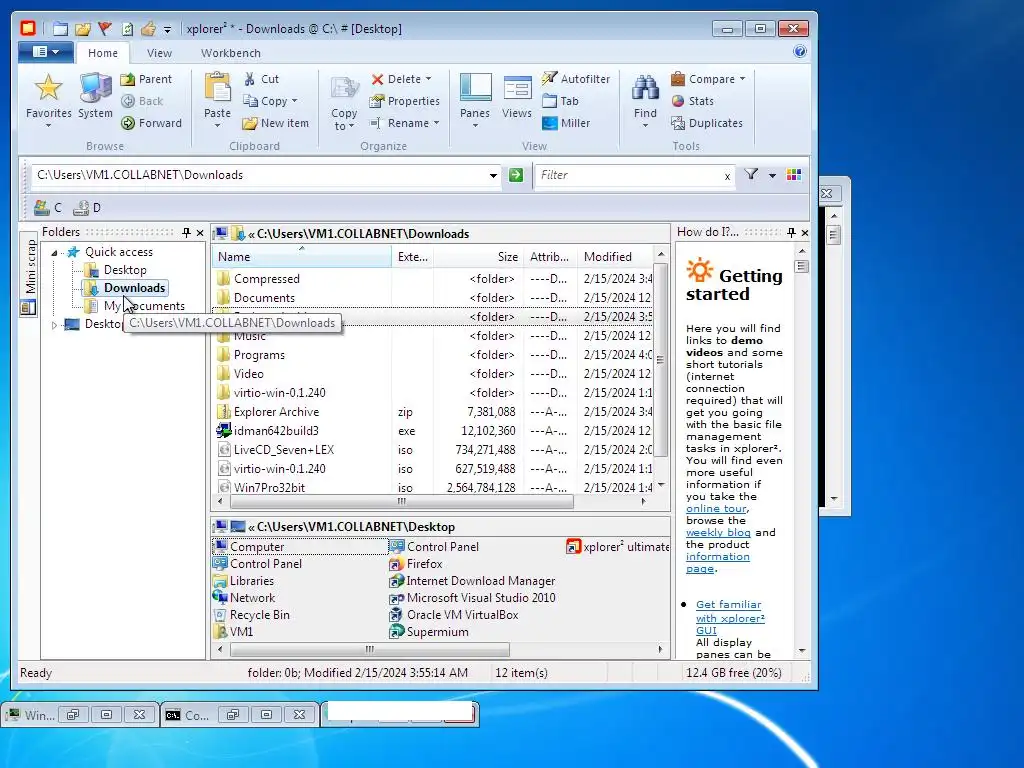The height and width of the screenshot is (768, 1024).
Task: Open Get familiar with xplorer² GUI link
Action: [729, 617]
